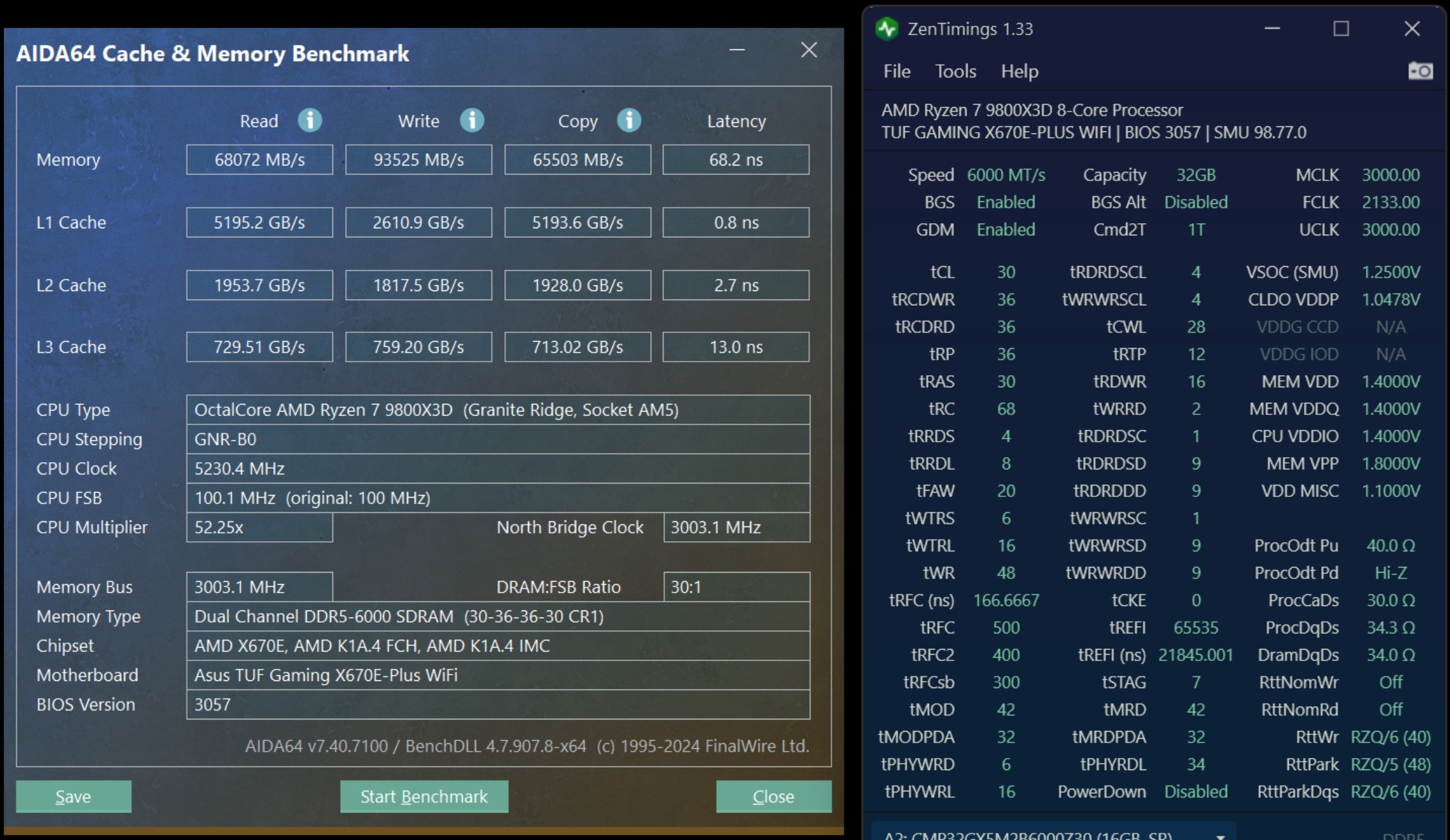Click the CPU Multiplier 52.25x field

(x=259, y=527)
